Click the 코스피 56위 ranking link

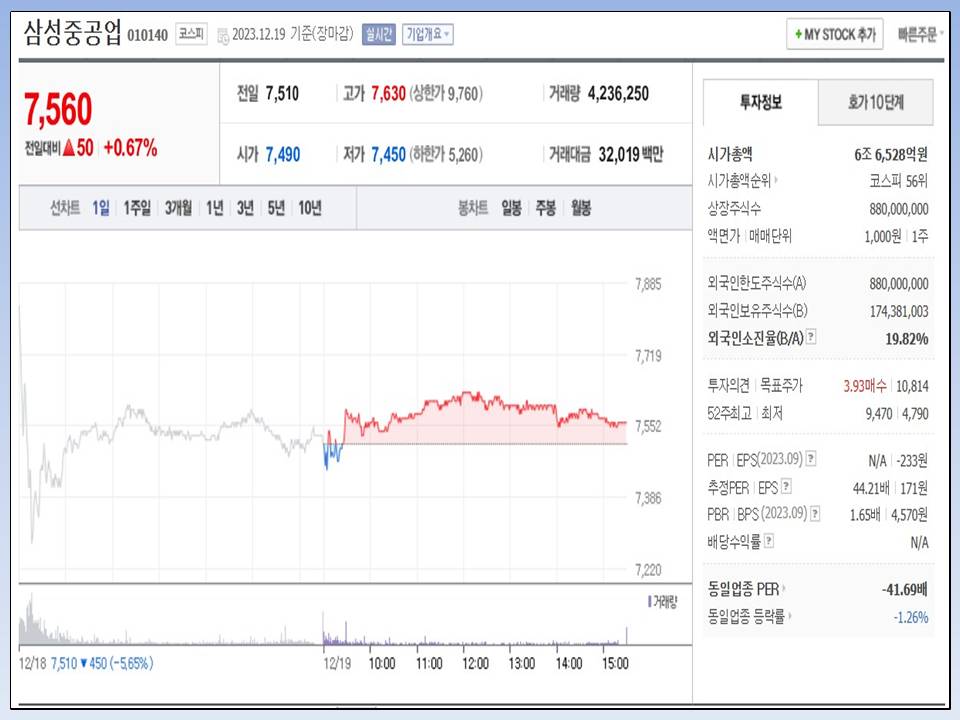click(x=898, y=181)
